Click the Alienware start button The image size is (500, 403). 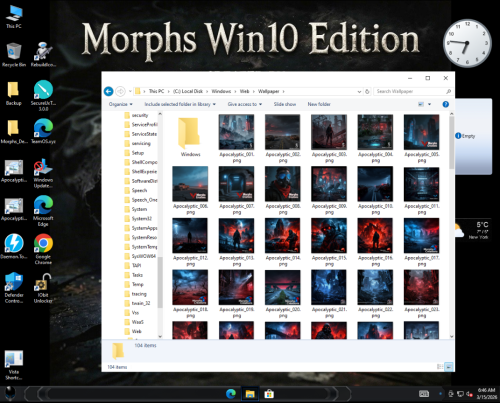[x=10, y=393]
